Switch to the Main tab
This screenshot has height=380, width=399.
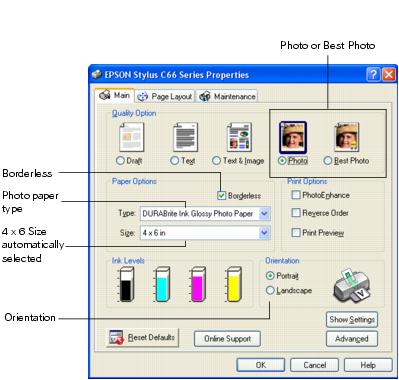click(115, 95)
